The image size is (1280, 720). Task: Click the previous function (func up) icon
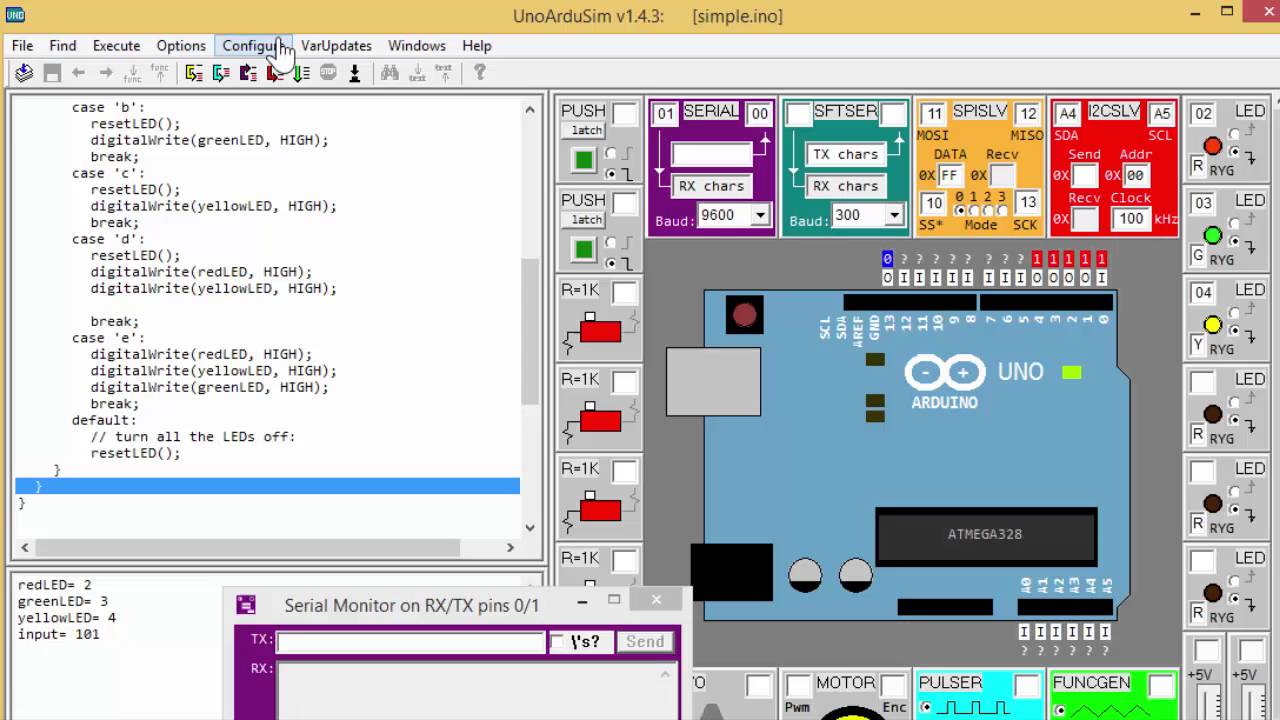coord(159,73)
